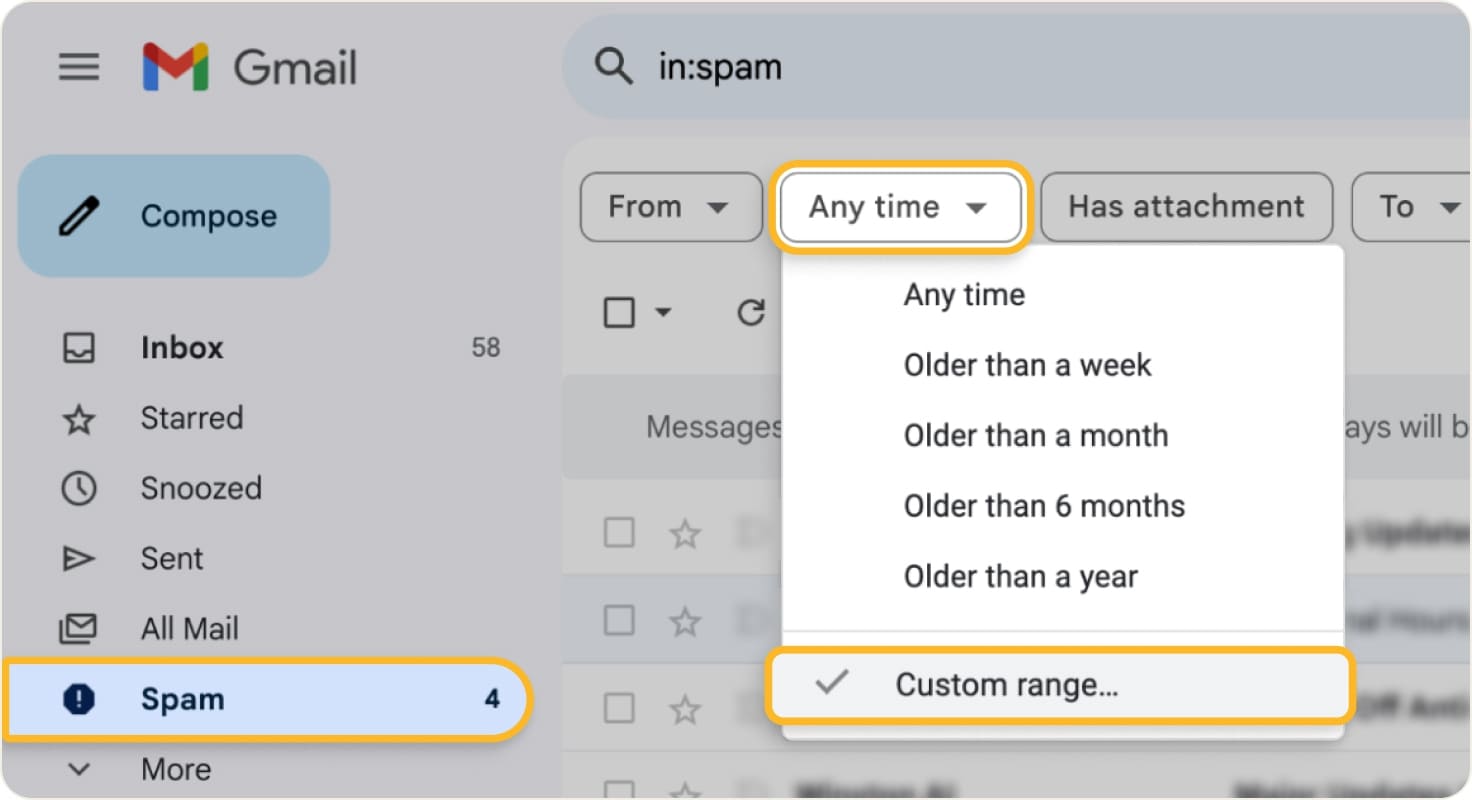1472x800 pixels.
Task: Select the Custom range option
Action: [1006, 685]
